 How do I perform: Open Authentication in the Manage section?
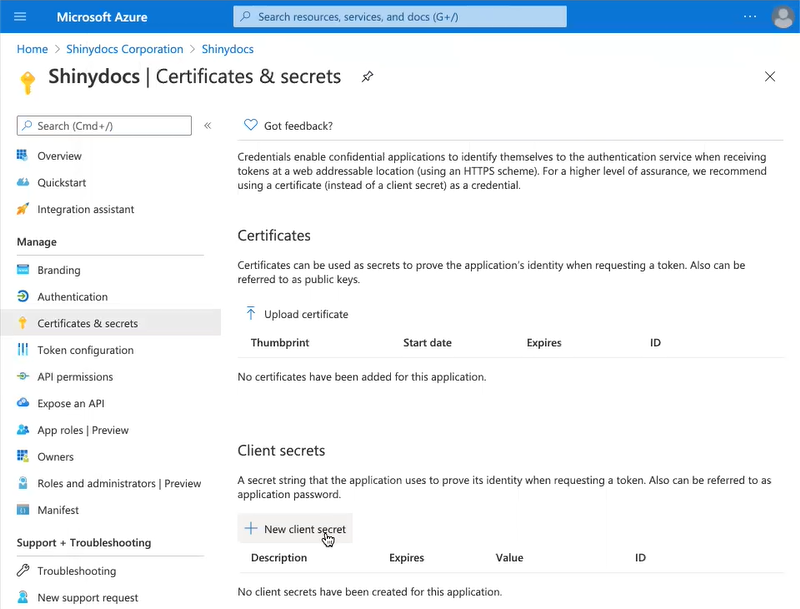(72, 297)
